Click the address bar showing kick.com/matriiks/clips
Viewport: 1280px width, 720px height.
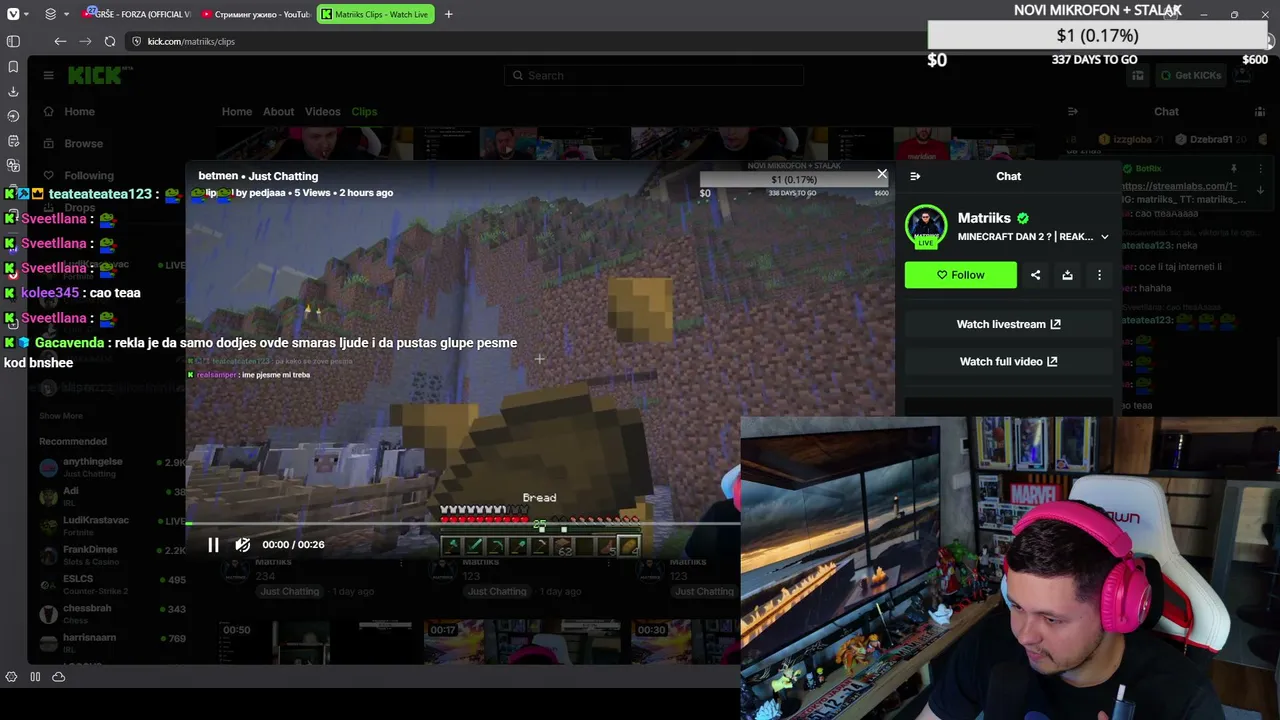(x=530, y=41)
